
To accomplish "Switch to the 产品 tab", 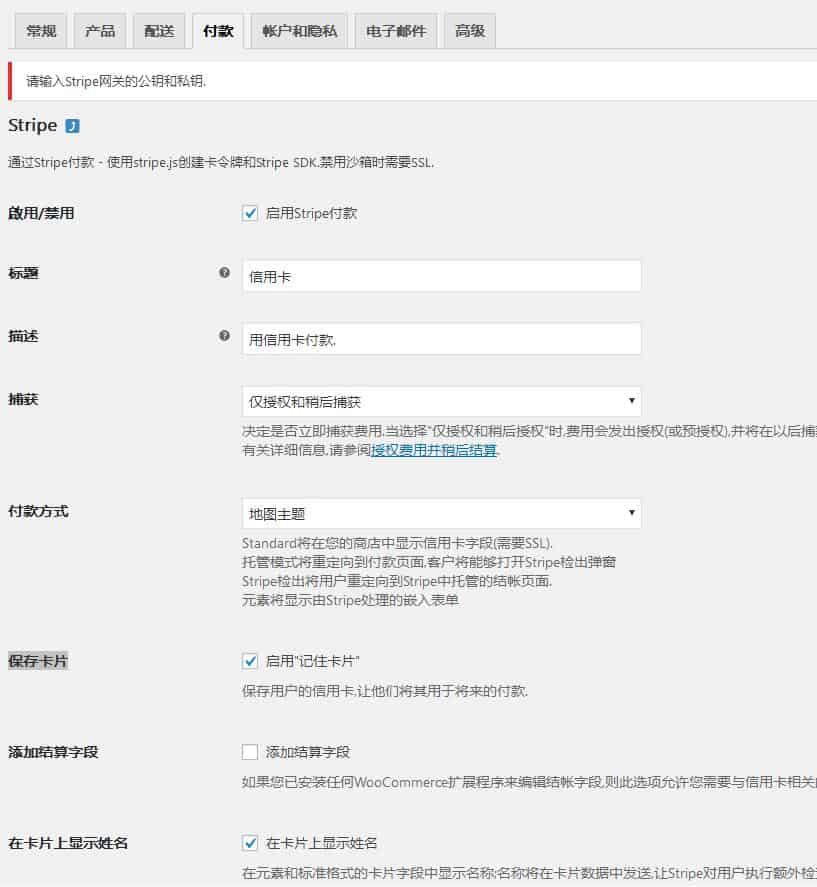I will point(100,31).
